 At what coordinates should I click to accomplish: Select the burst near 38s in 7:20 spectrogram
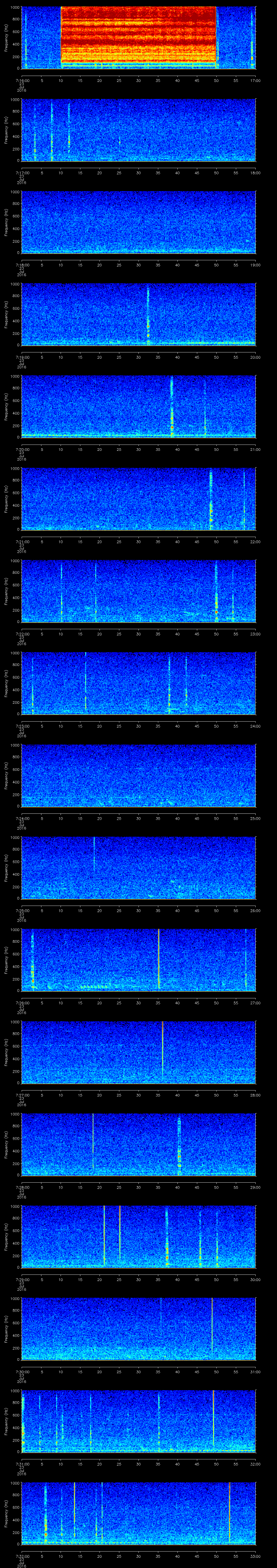click(172, 407)
